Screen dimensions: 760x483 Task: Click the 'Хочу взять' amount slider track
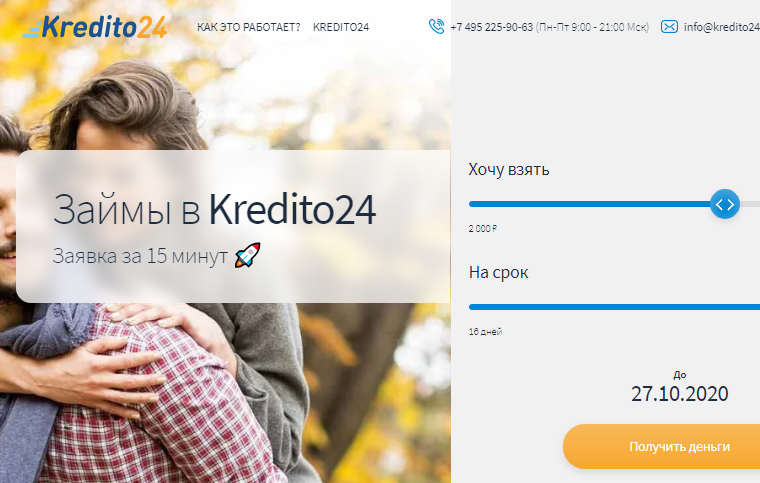[614, 204]
